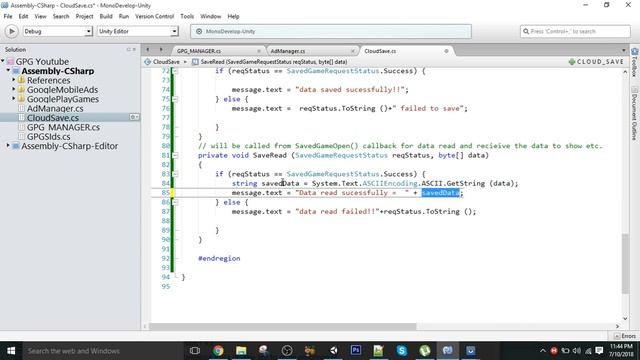
Task: Open the Debug configuration dropdown
Action: coord(57,31)
